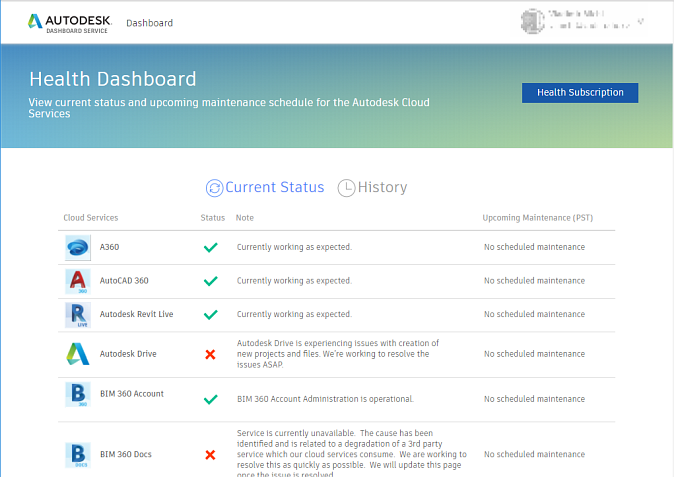This screenshot has width=674, height=477.
Task: Select the A360 service name
Action: [109, 247]
